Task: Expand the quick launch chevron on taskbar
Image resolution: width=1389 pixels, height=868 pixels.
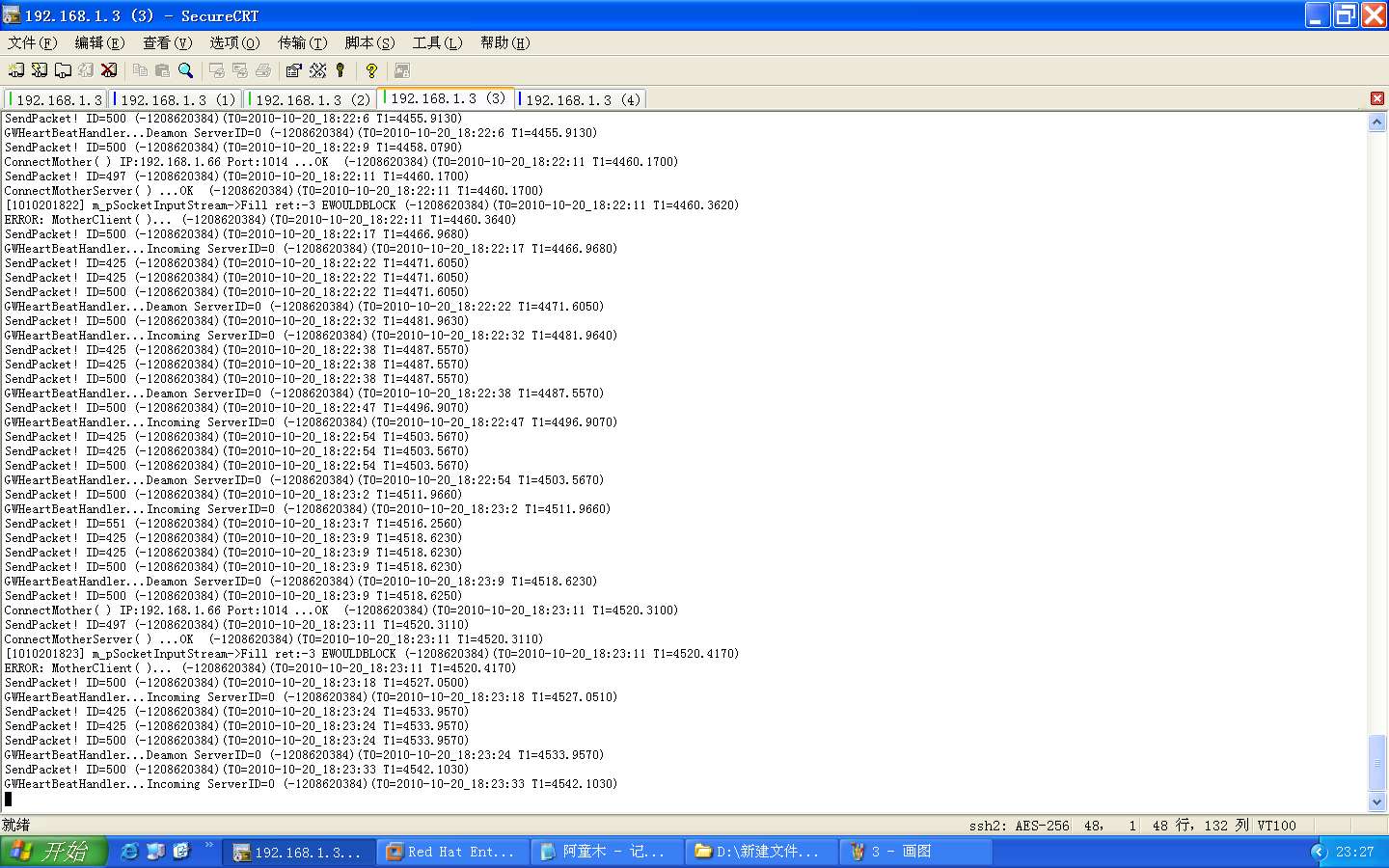Action: 208,846
